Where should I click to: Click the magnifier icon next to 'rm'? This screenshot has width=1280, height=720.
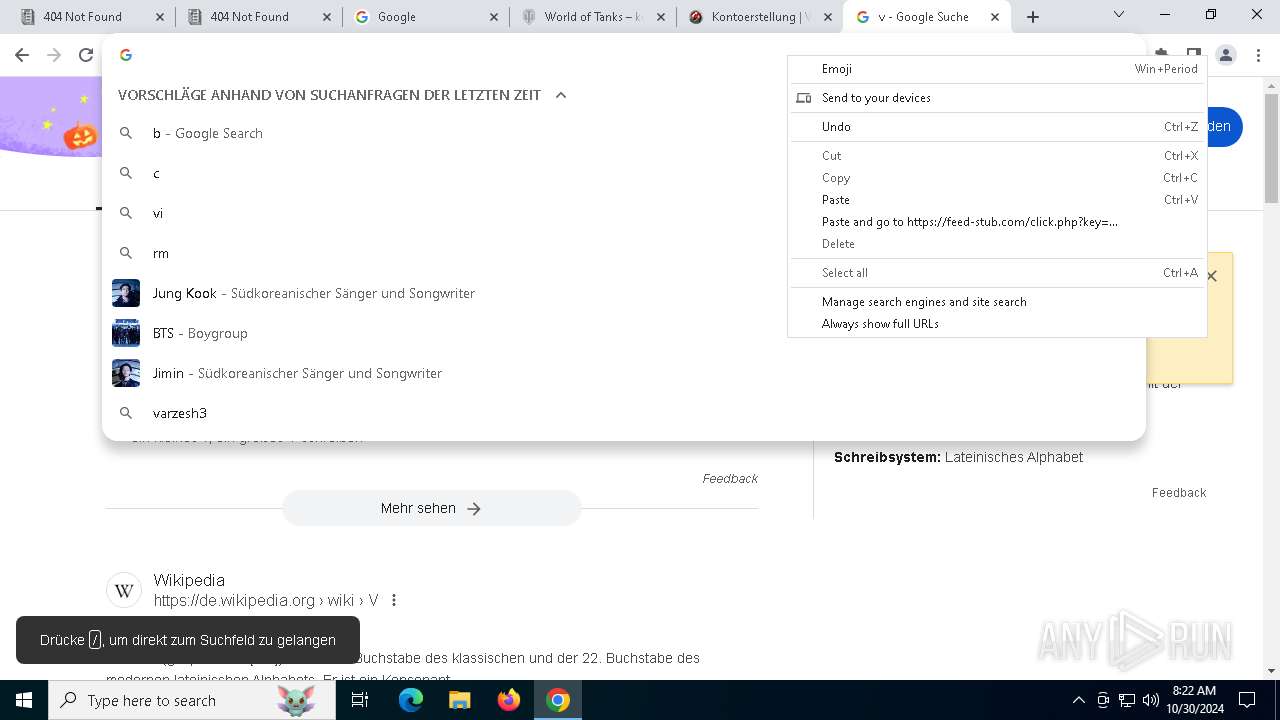(126, 253)
